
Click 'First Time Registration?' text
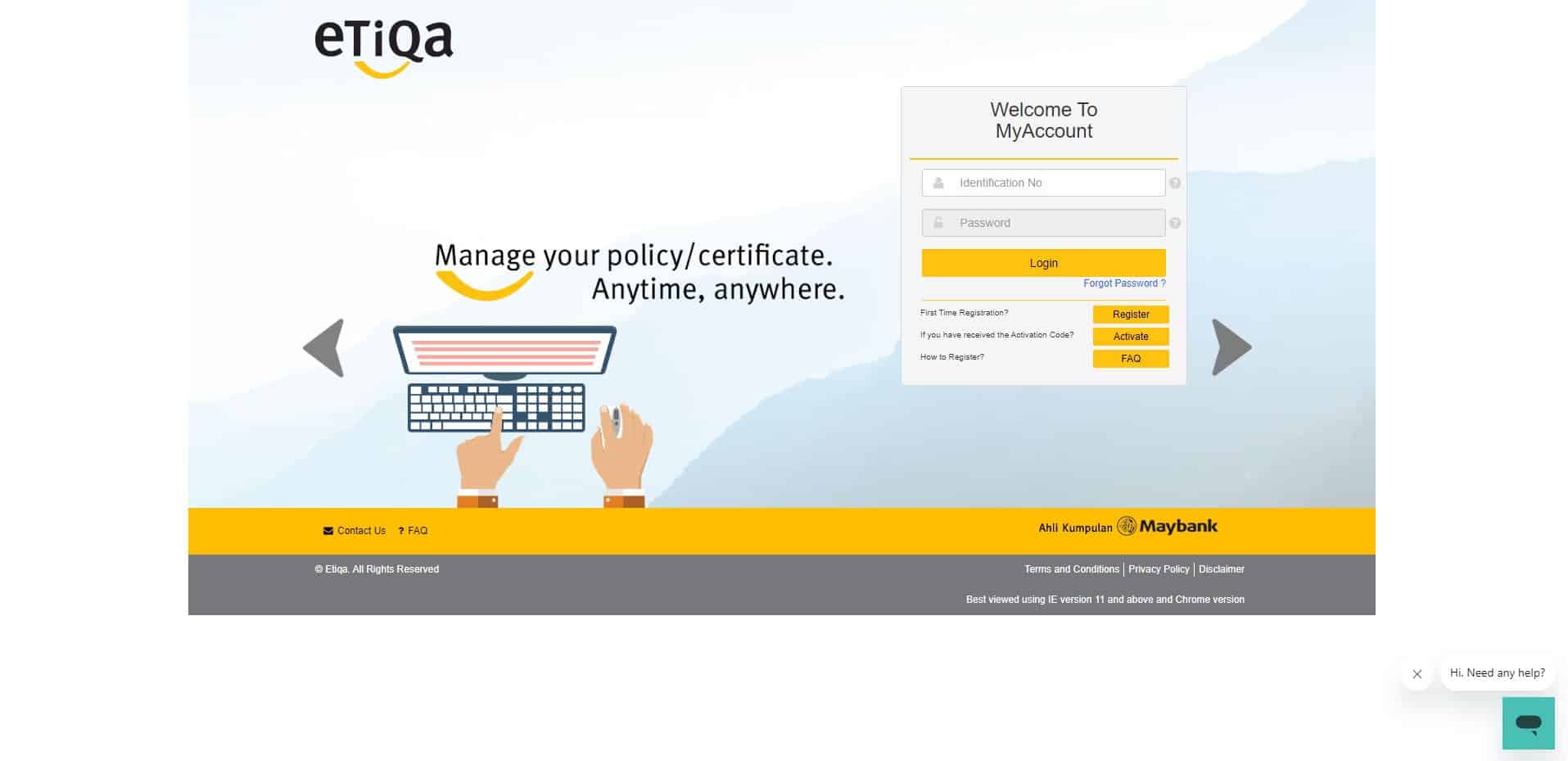(x=964, y=313)
